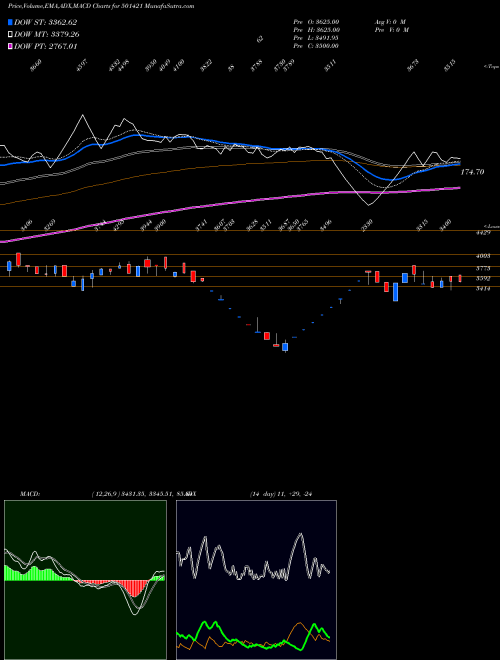Click the white DOW MT legend swatch
The image size is (500, 660).
click(10, 35)
